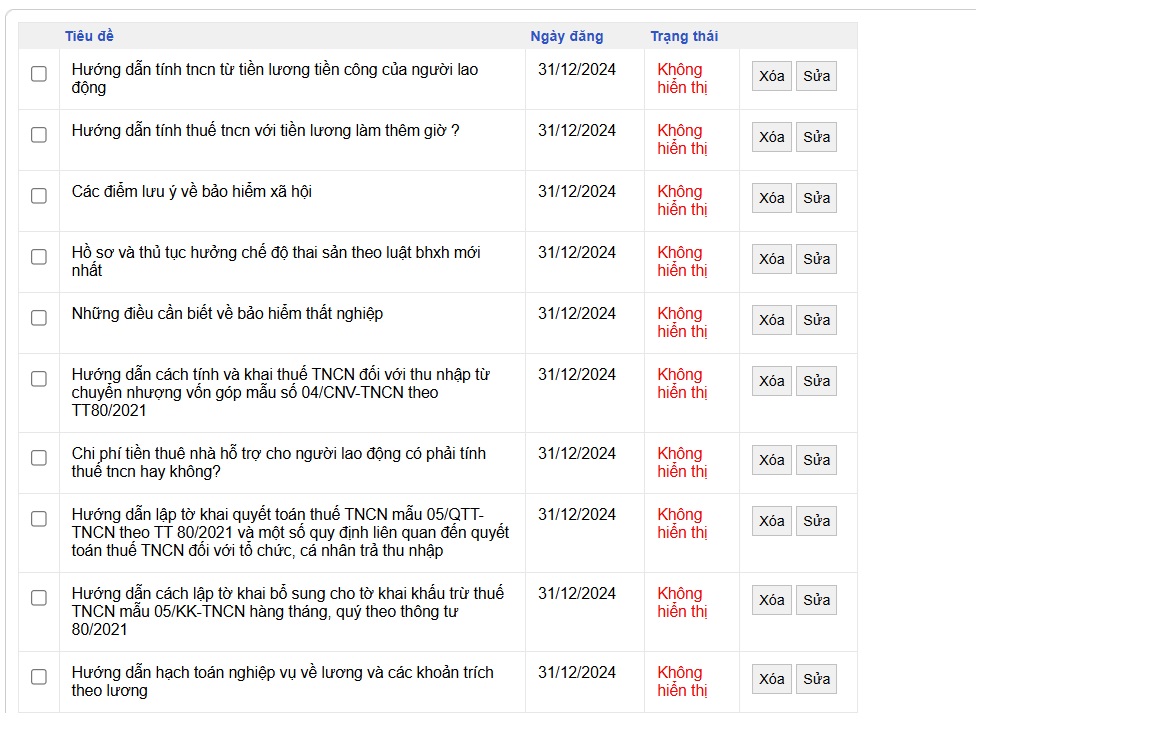The width and height of the screenshot is (1158, 743).
Task: Delete the 'mẫu 05/KK-TNCN' supplementary declaration article
Action: (x=771, y=600)
